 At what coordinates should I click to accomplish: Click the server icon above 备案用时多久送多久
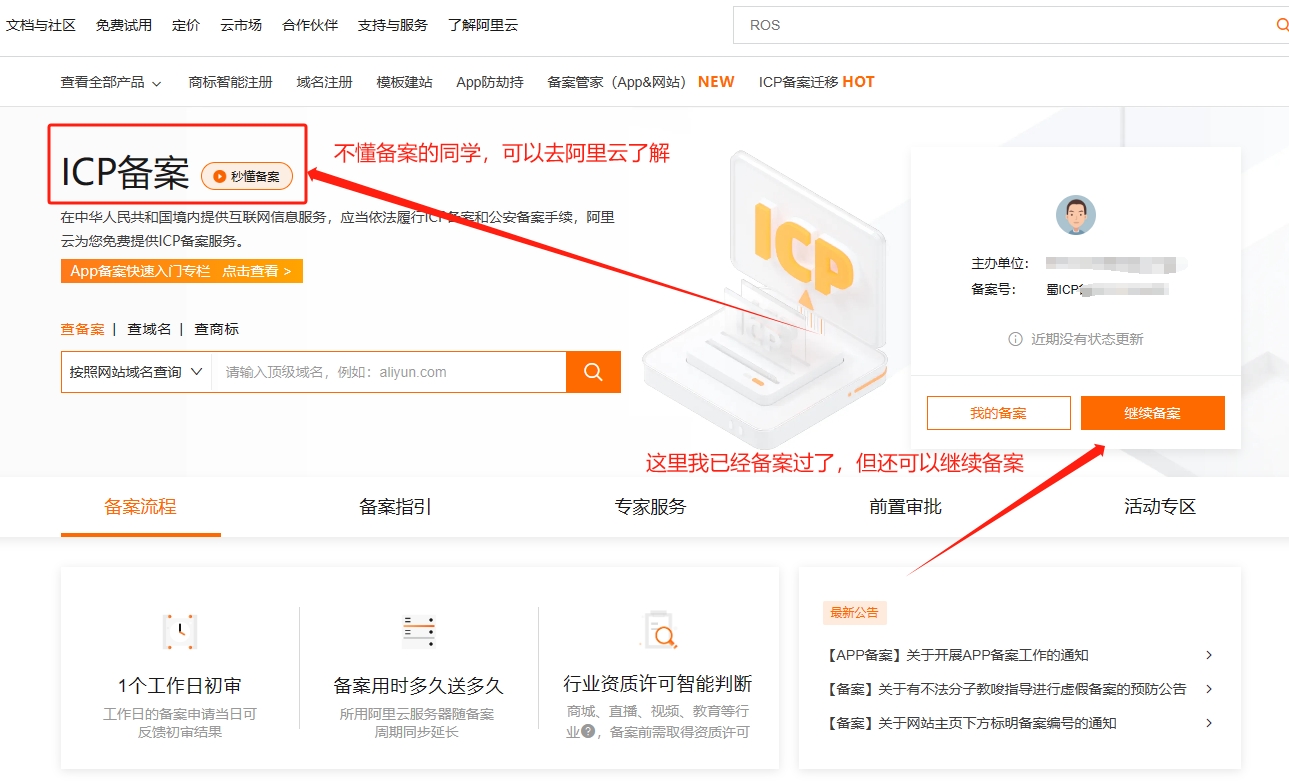click(x=418, y=631)
